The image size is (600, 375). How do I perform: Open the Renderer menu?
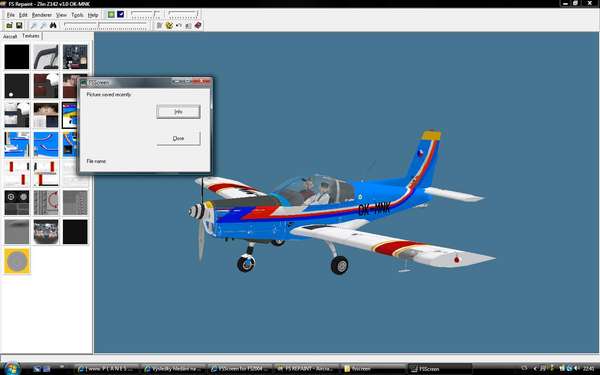(x=41, y=15)
